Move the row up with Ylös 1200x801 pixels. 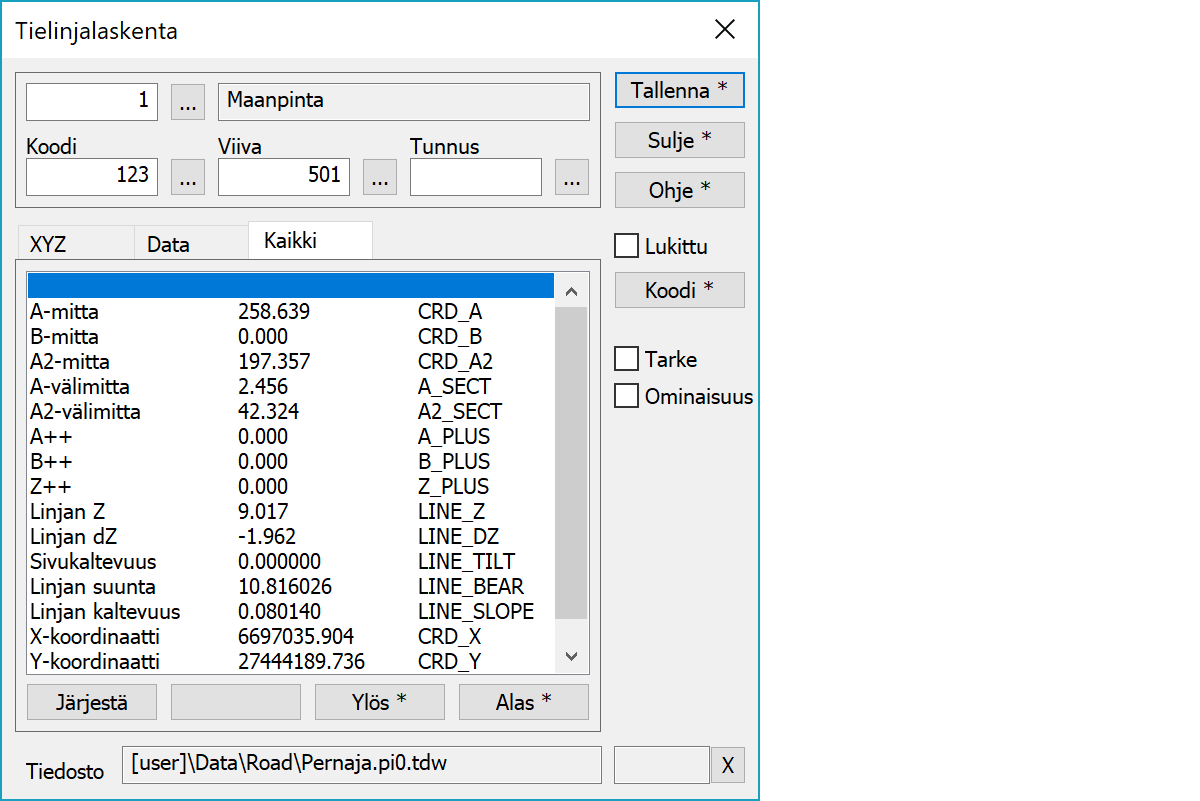[x=379, y=702]
